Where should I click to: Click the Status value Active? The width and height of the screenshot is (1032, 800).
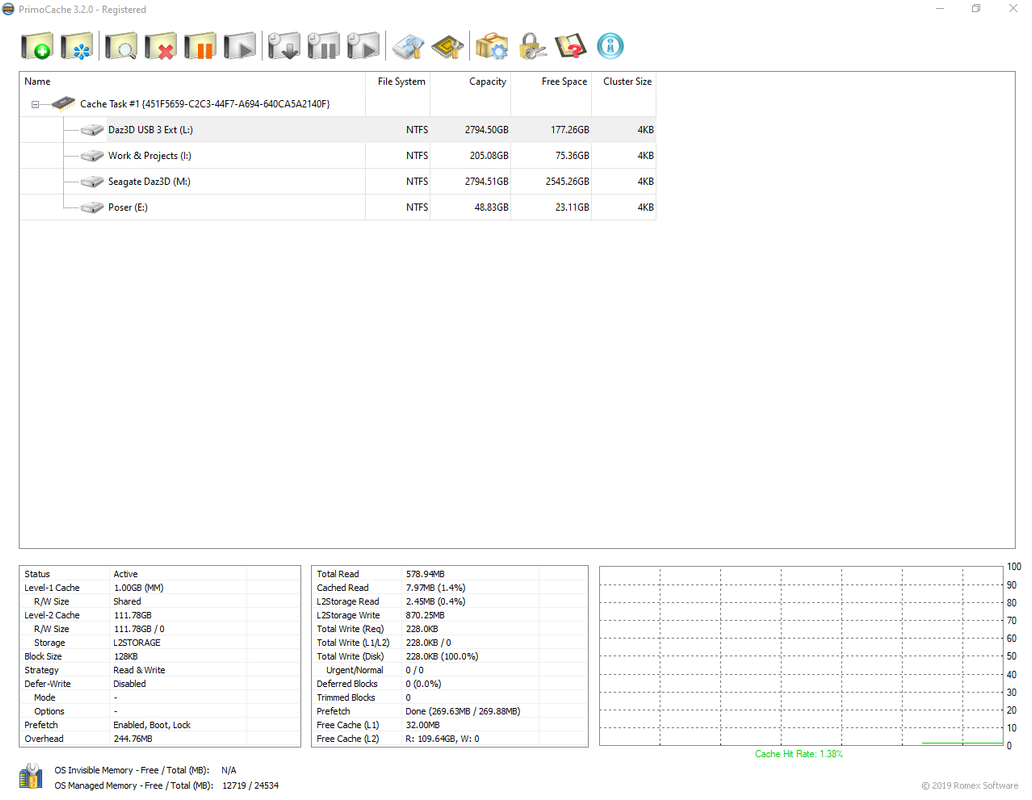[126, 574]
